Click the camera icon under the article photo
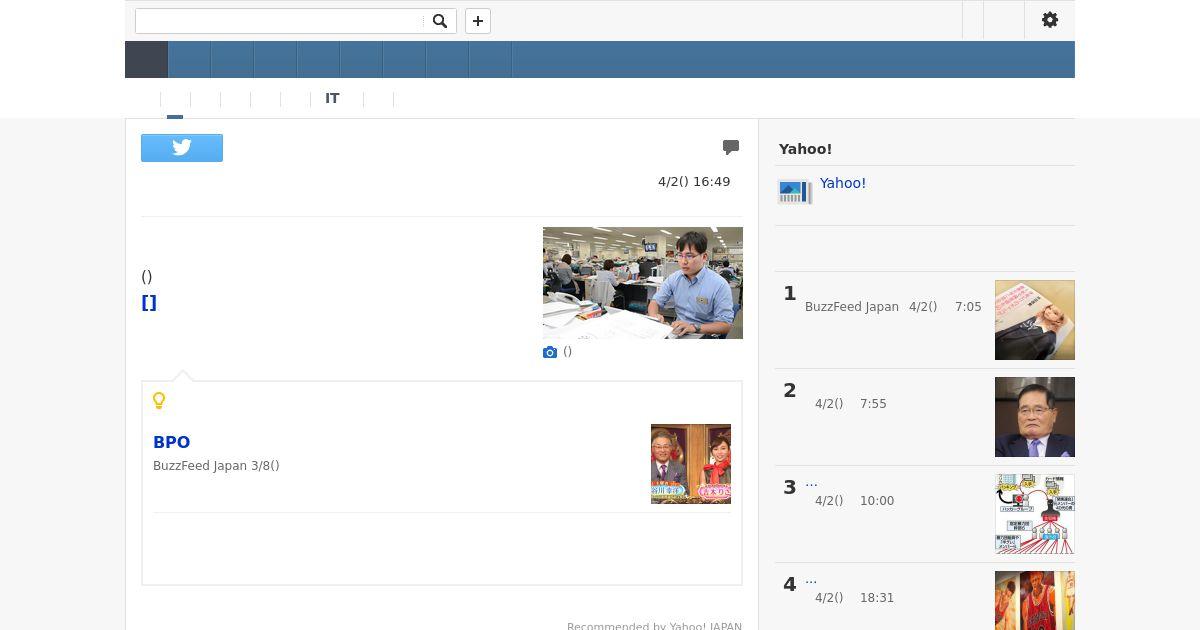1200x630 pixels. (x=550, y=352)
